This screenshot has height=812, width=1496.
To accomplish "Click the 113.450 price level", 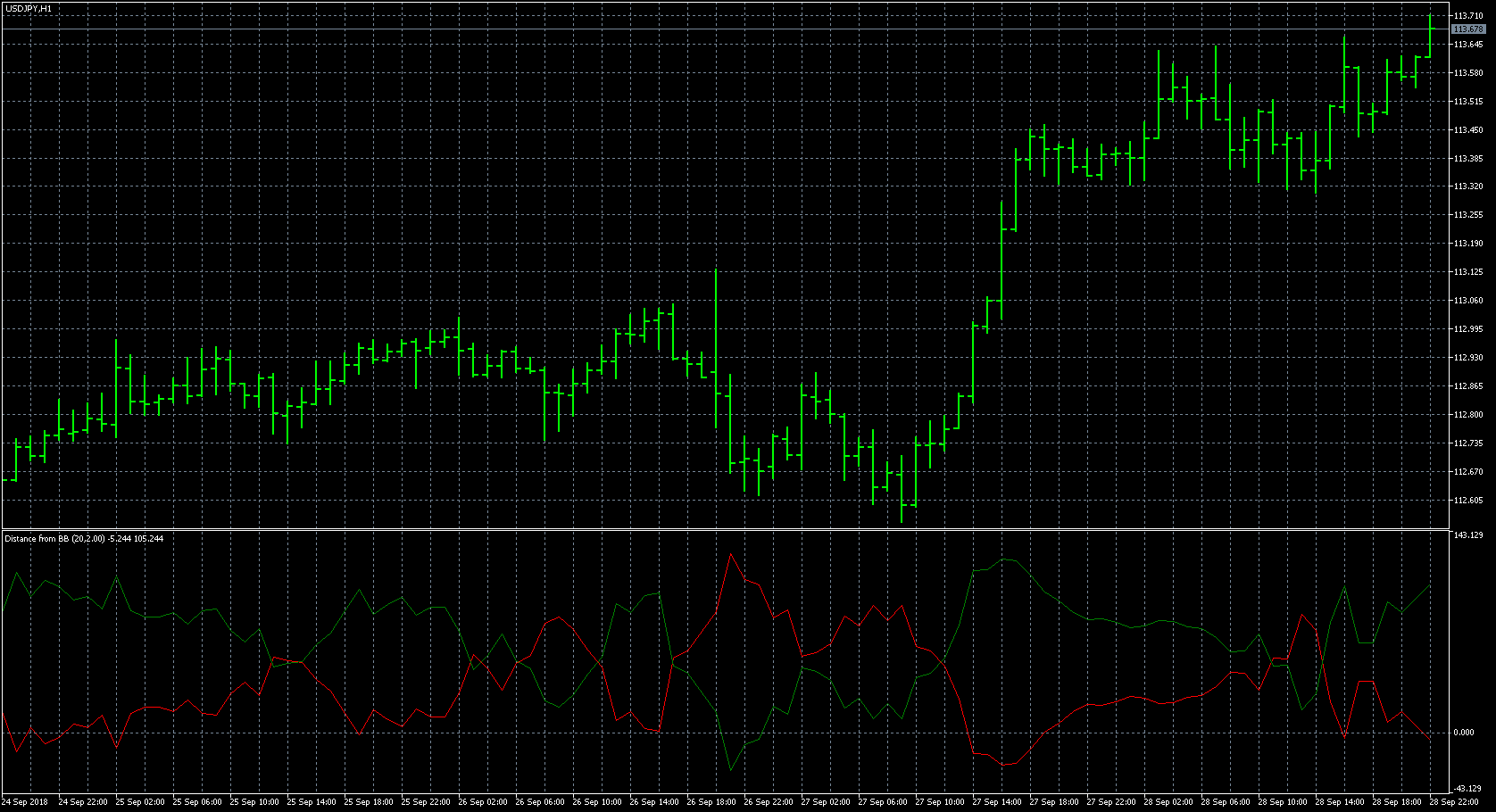I will (x=1468, y=129).
